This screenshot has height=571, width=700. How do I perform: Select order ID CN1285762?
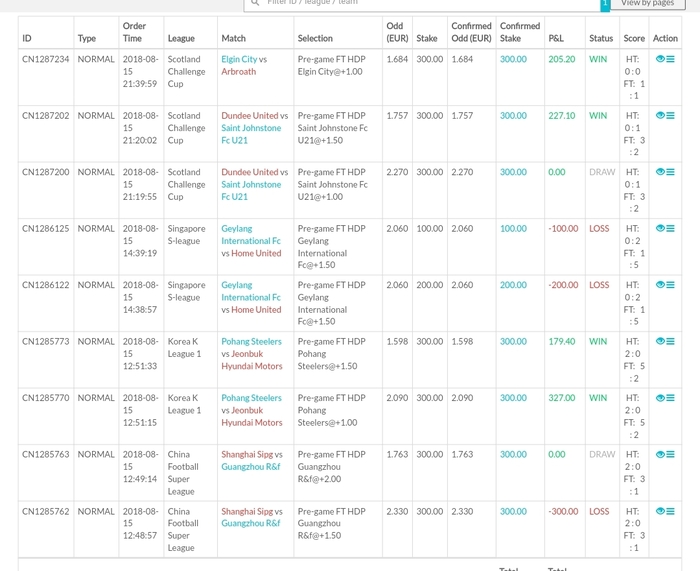(x=46, y=511)
